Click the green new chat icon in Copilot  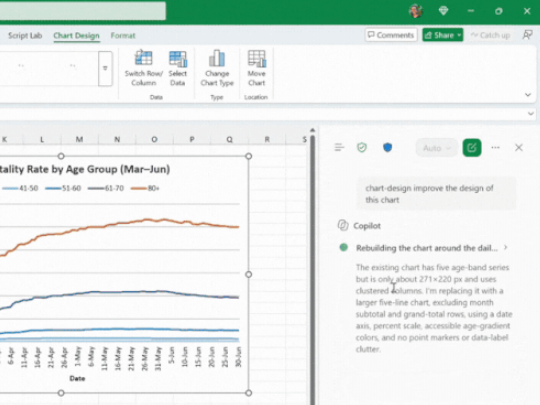click(x=471, y=148)
